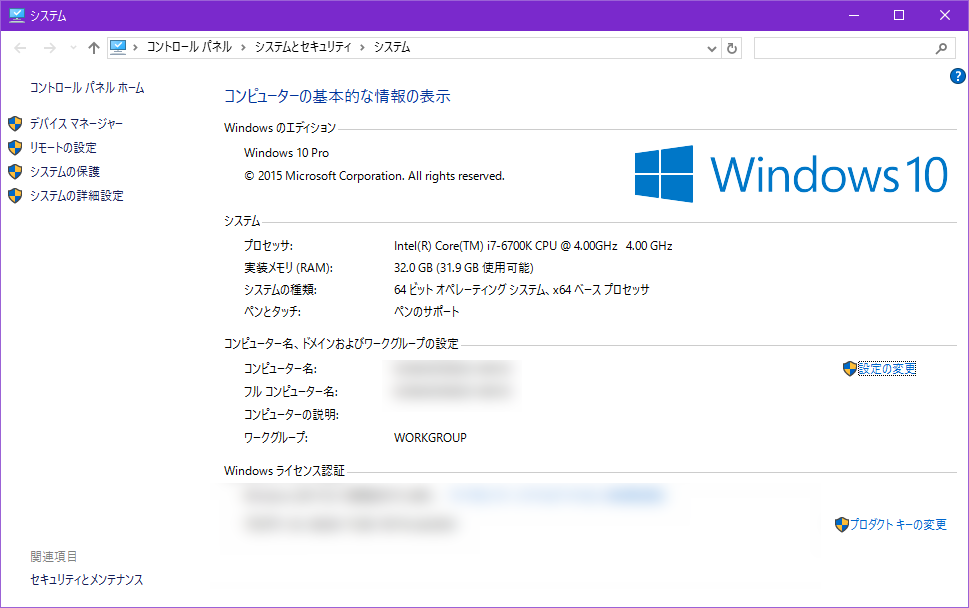
Task: Click the forward navigation arrow
Action: tap(49, 48)
